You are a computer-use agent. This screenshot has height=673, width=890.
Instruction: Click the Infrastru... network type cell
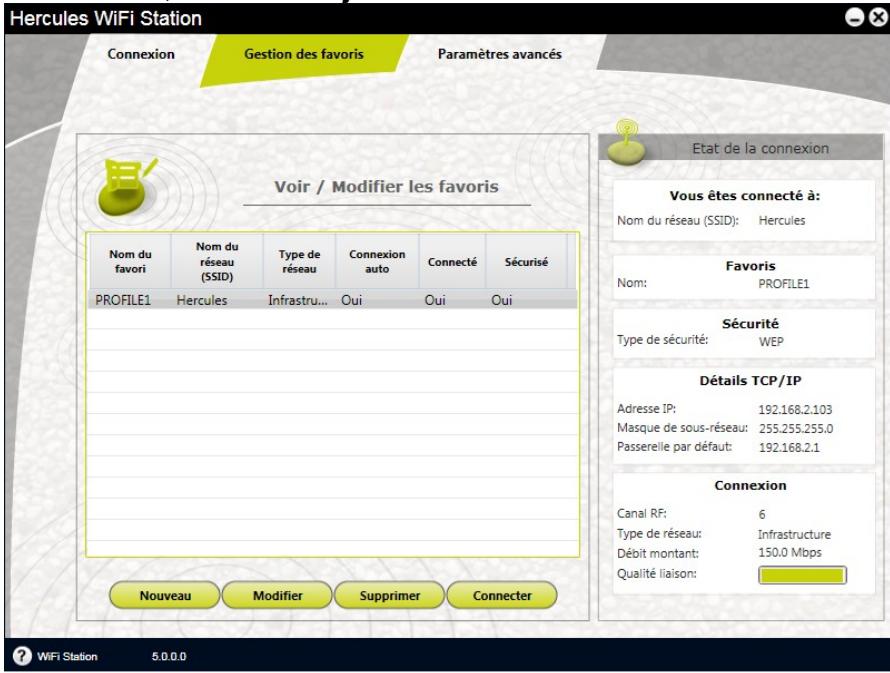click(x=297, y=300)
